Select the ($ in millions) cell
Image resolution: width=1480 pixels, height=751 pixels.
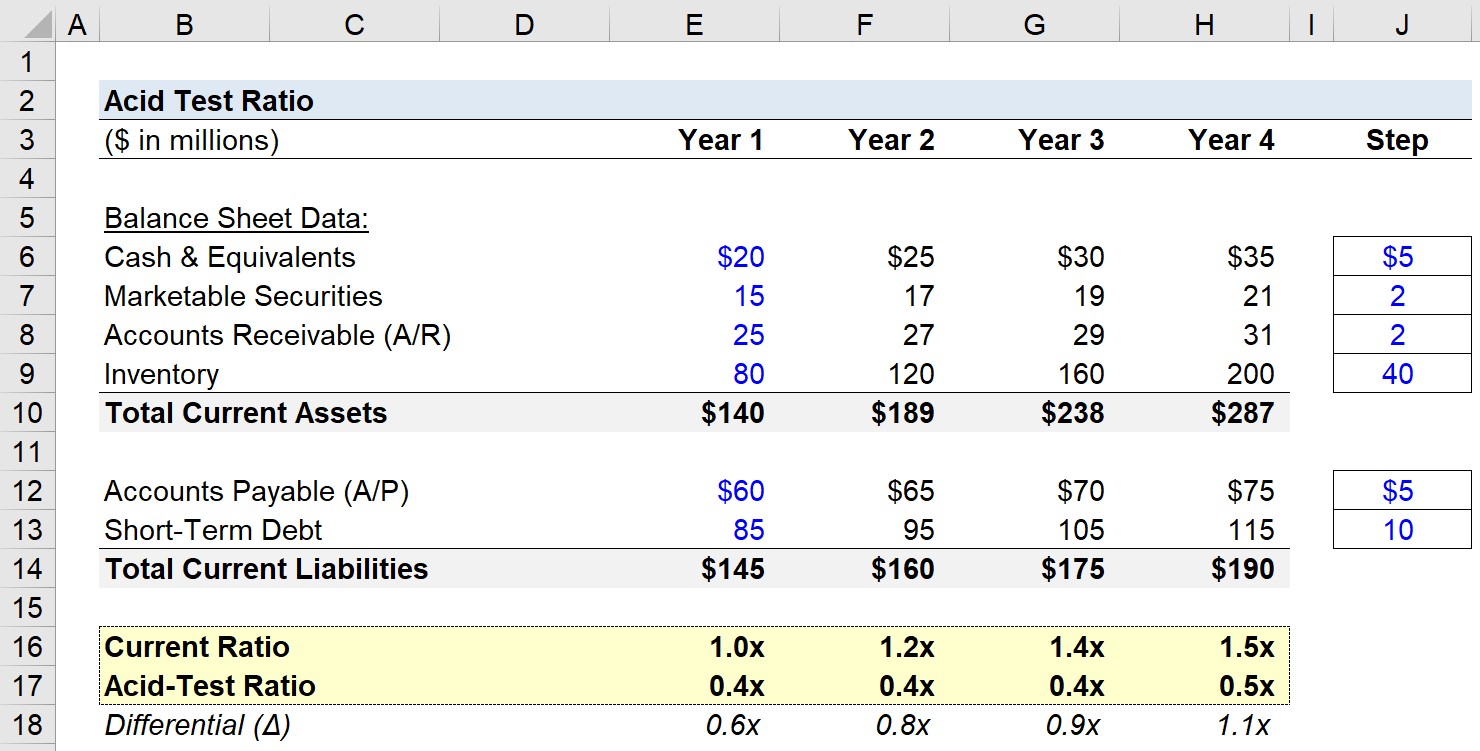coord(192,140)
